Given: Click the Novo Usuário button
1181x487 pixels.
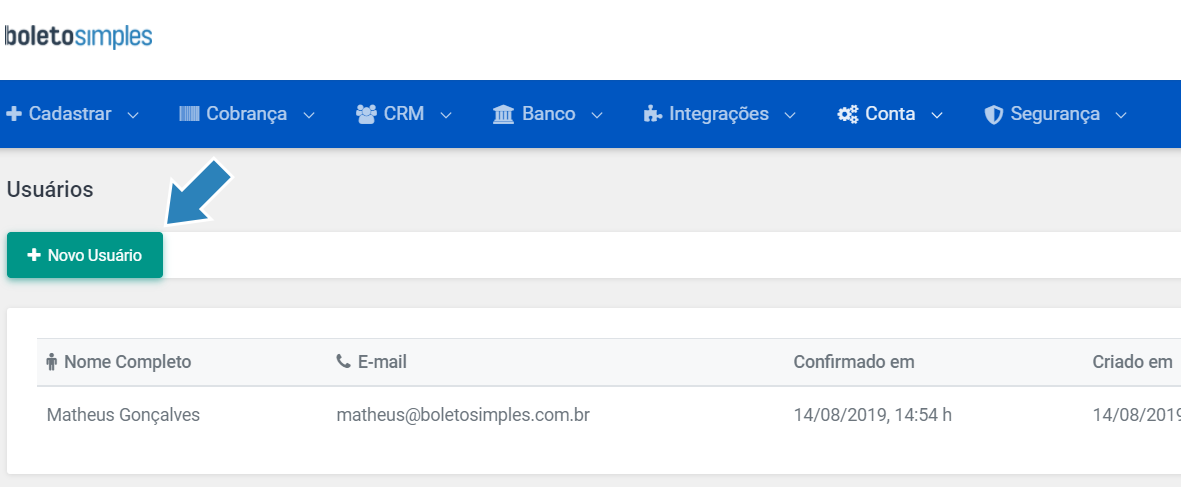Looking at the screenshot, I should pos(85,255).
